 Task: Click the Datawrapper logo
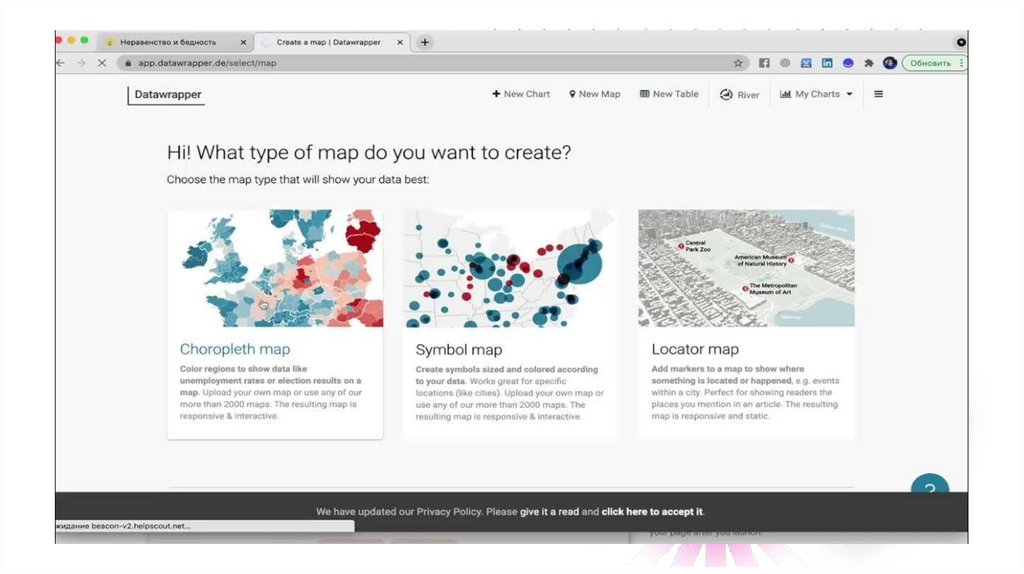click(167, 95)
